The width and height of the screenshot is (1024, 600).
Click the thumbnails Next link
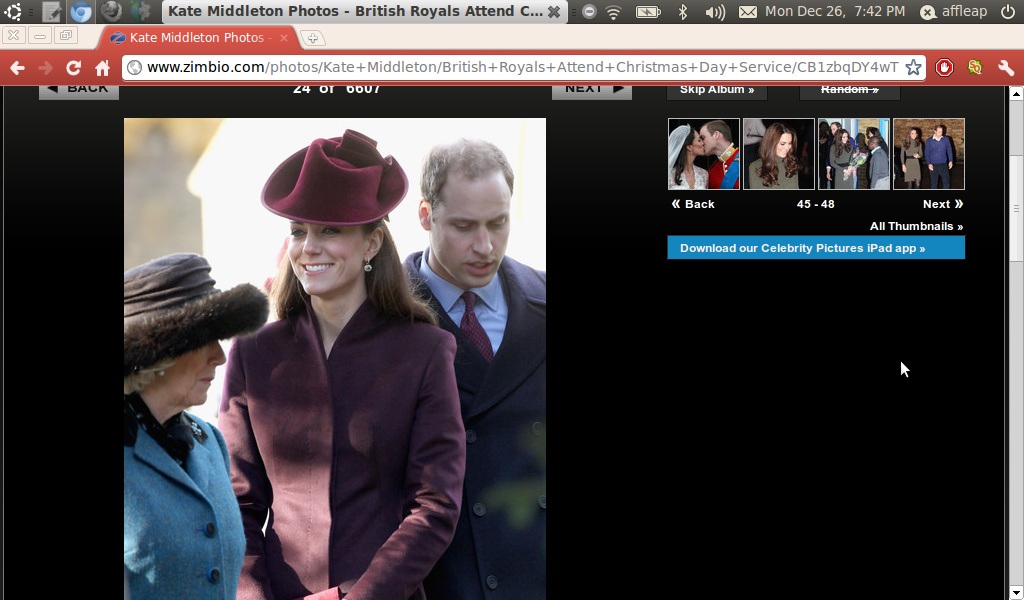(943, 204)
